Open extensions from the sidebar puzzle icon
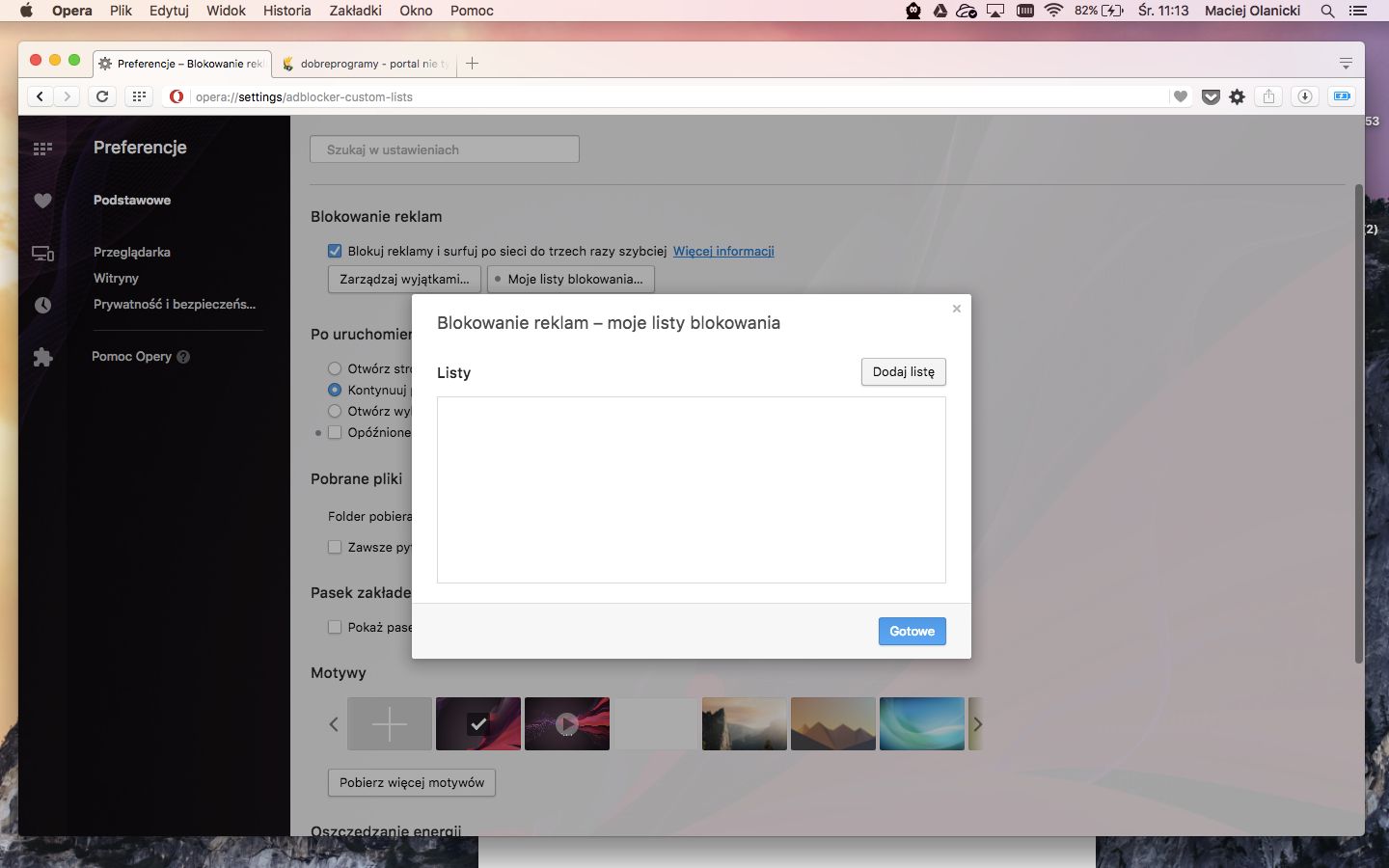The width and height of the screenshot is (1389, 868). [42, 357]
